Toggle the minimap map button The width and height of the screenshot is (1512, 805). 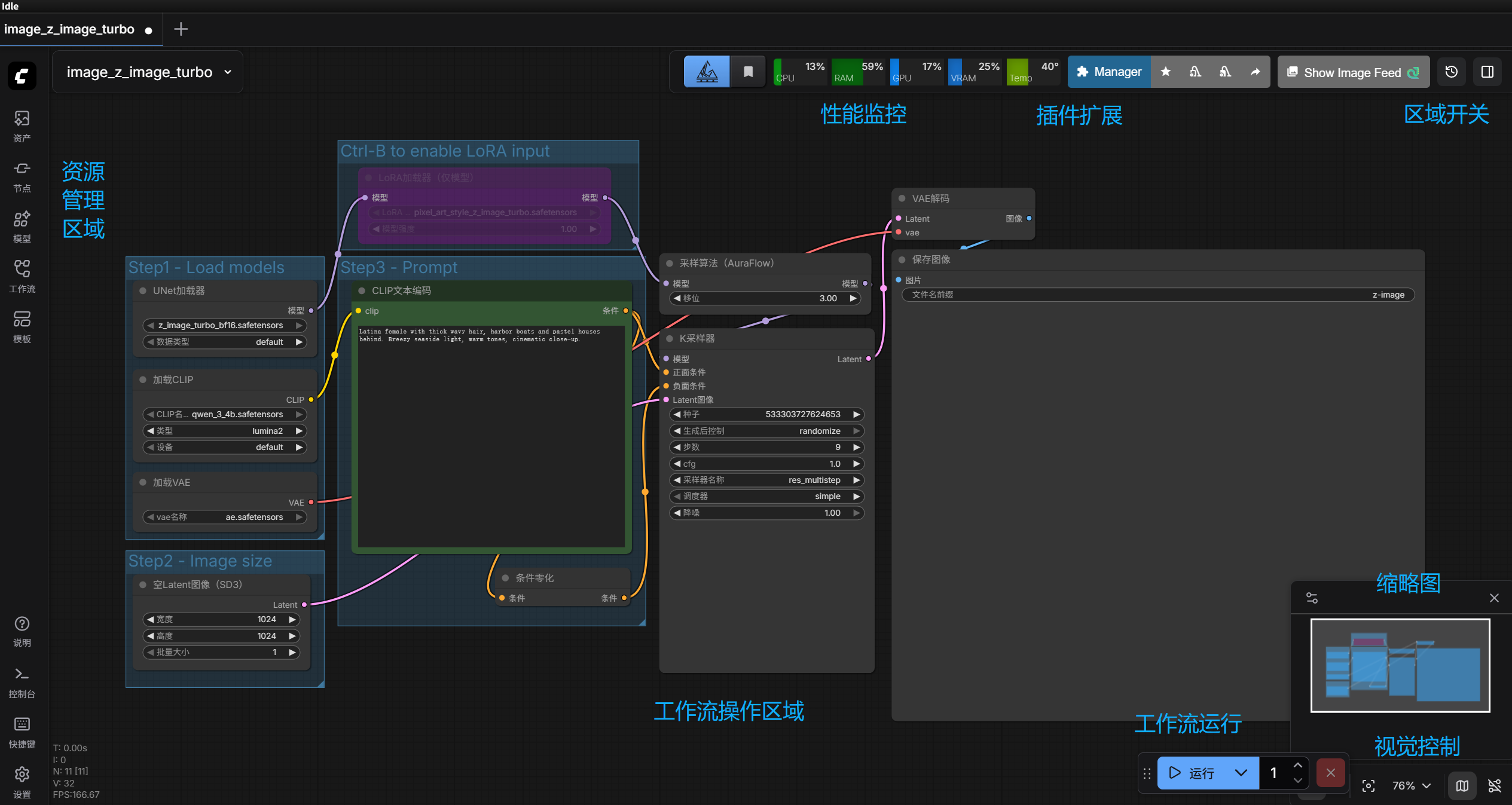(x=1462, y=785)
